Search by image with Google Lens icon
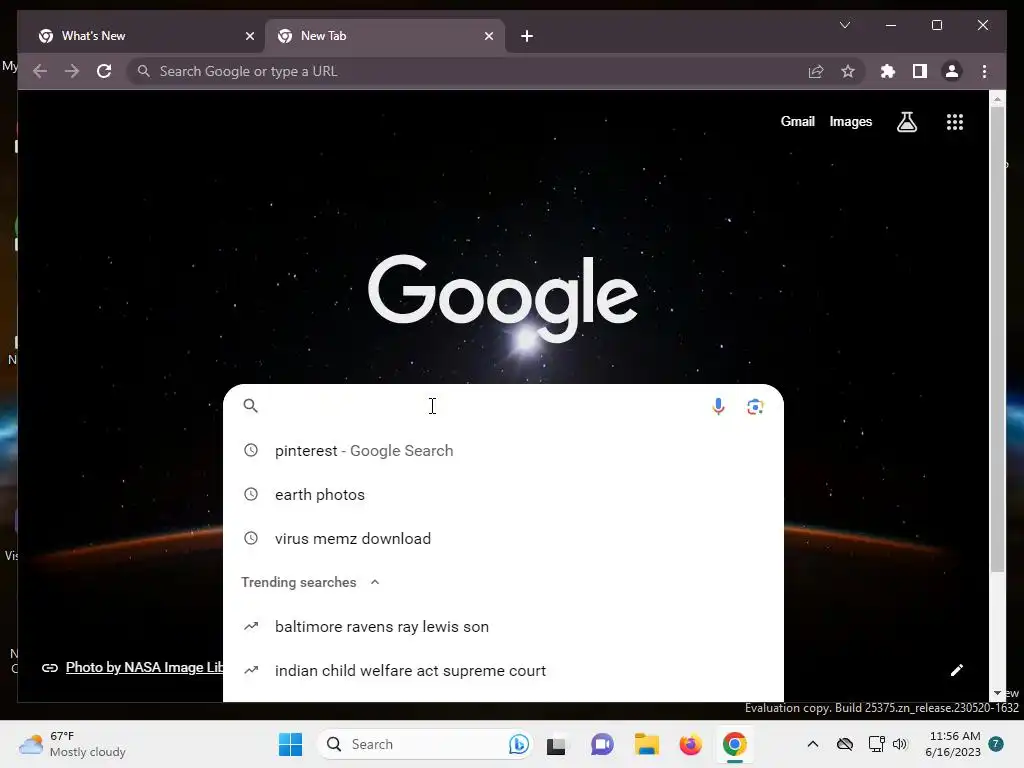1024x768 pixels. [x=755, y=406]
